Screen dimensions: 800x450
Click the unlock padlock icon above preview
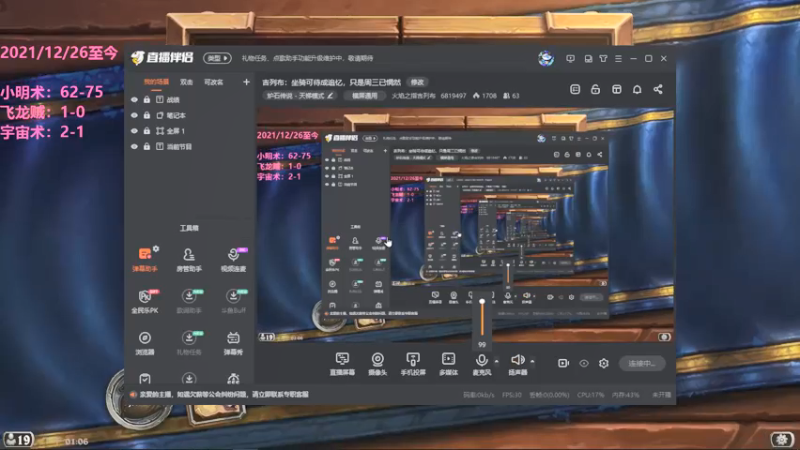pyautogui.click(x=595, y=89)
